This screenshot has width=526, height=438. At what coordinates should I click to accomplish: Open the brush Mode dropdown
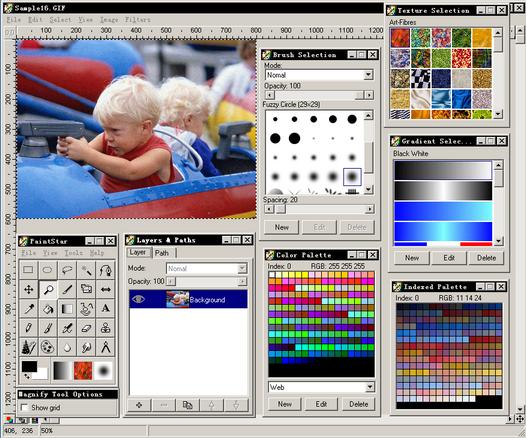click(319, 75)
